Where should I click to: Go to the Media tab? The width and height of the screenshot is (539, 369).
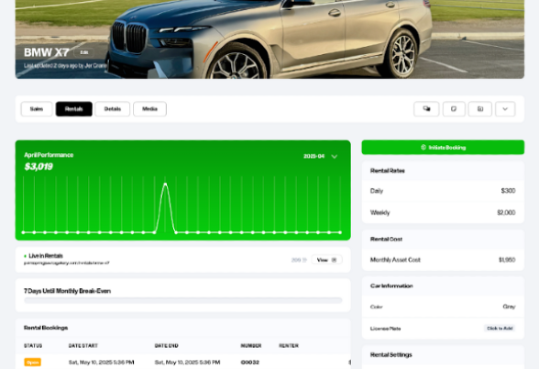(x=150, y=109)
